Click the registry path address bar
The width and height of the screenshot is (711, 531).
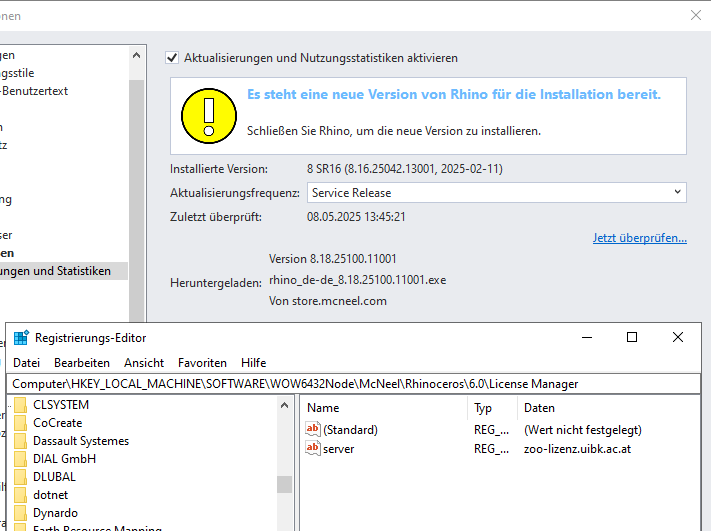pyautogui.click(x=353, y=384)
